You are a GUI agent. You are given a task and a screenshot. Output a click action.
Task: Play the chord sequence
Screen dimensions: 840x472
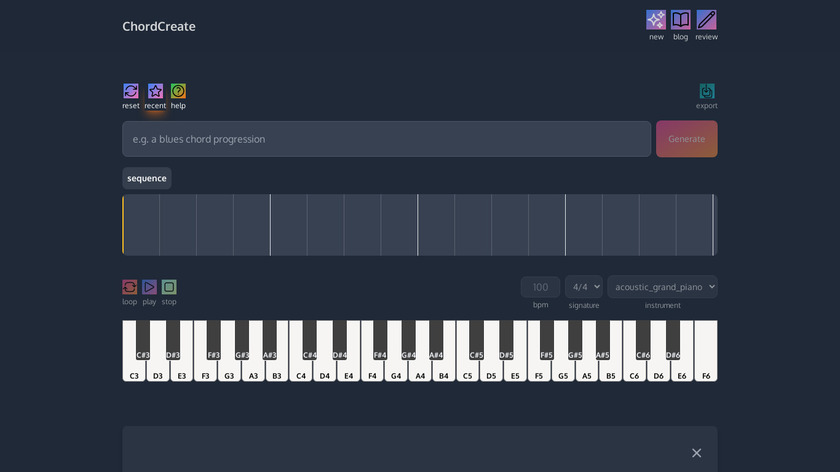(149, 287)
